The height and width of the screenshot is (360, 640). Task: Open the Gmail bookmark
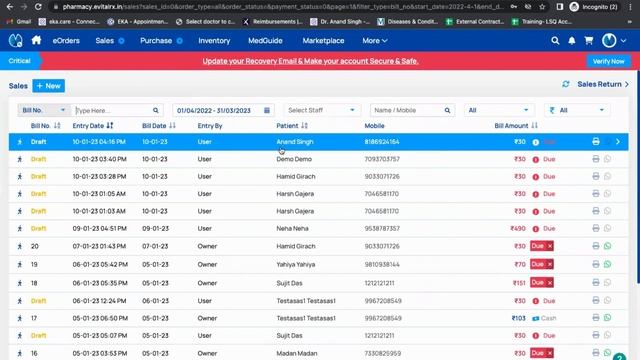click(19, 22)
